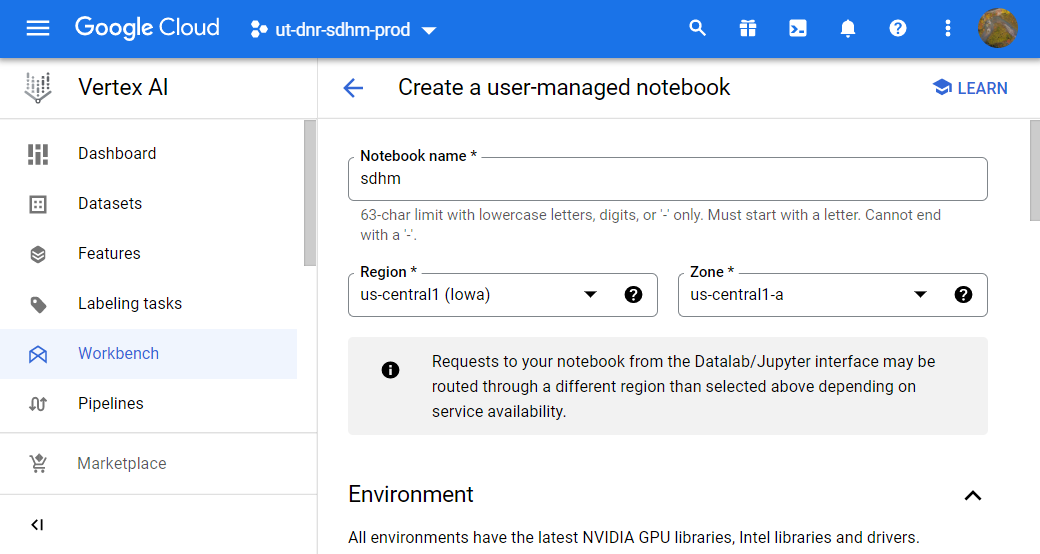Select Pipelines in the sidebar
This screenshot has width=1040, height=554.
coord(110,404)
